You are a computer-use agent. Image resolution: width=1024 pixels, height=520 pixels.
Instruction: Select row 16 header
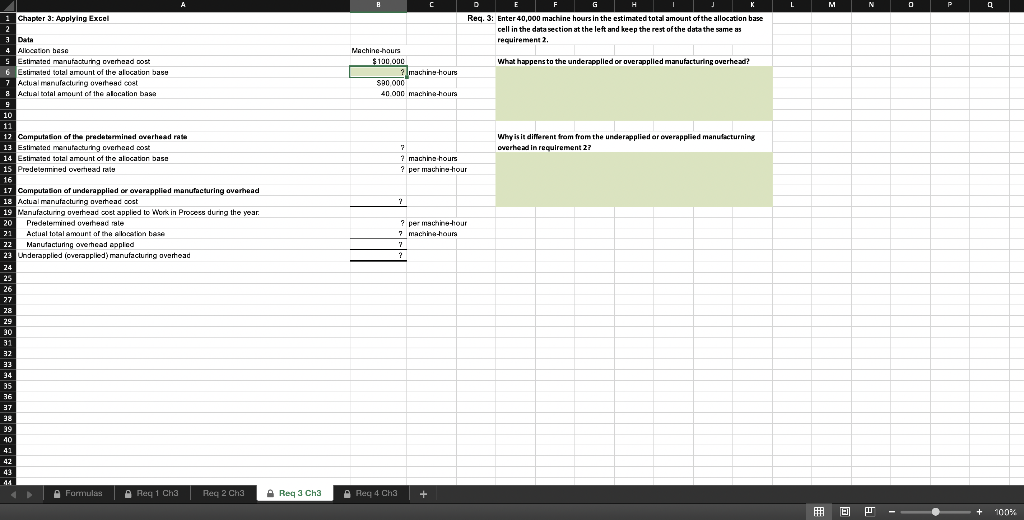pyautogui.click(x=7, y=180)
